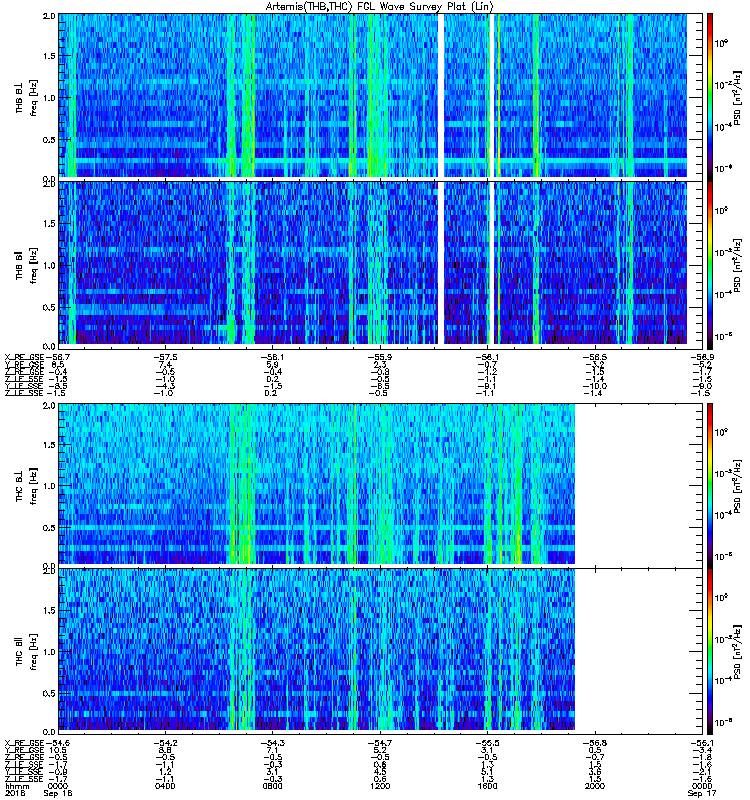Click the X_RE_GSE value '-56.1'
The height and width of the screenshot is (800, 750).
coord(701,743)
